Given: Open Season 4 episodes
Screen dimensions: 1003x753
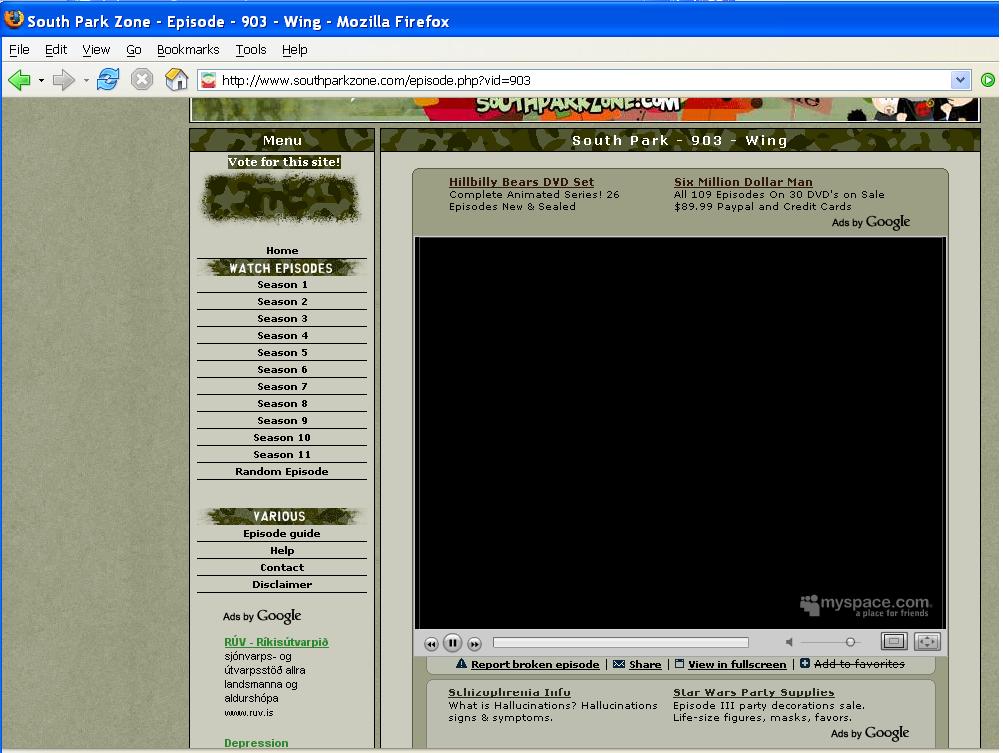Looking at the screenshot, I should pos(282,335).
